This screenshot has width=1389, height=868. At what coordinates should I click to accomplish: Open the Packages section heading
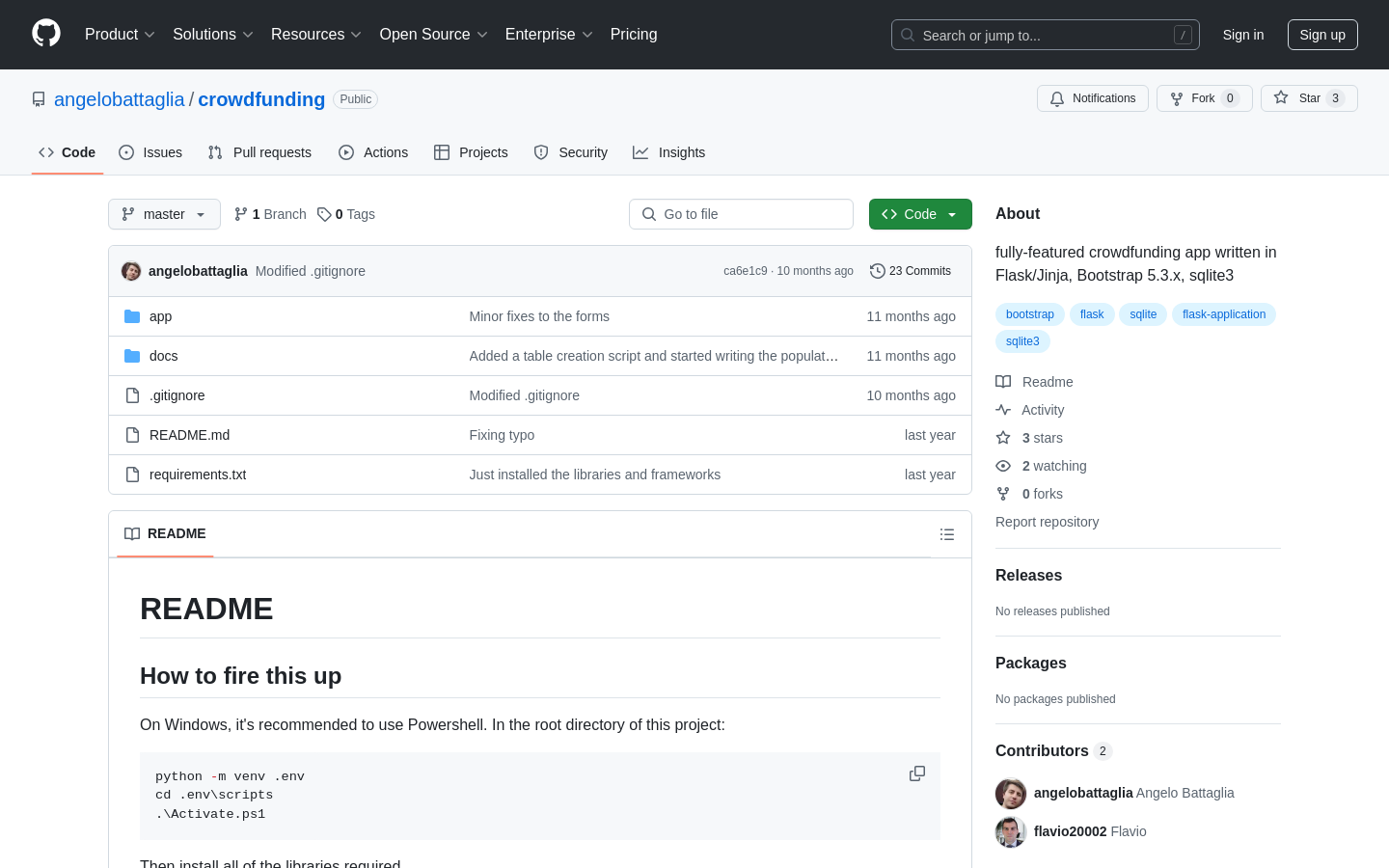tap(1030, 663)
